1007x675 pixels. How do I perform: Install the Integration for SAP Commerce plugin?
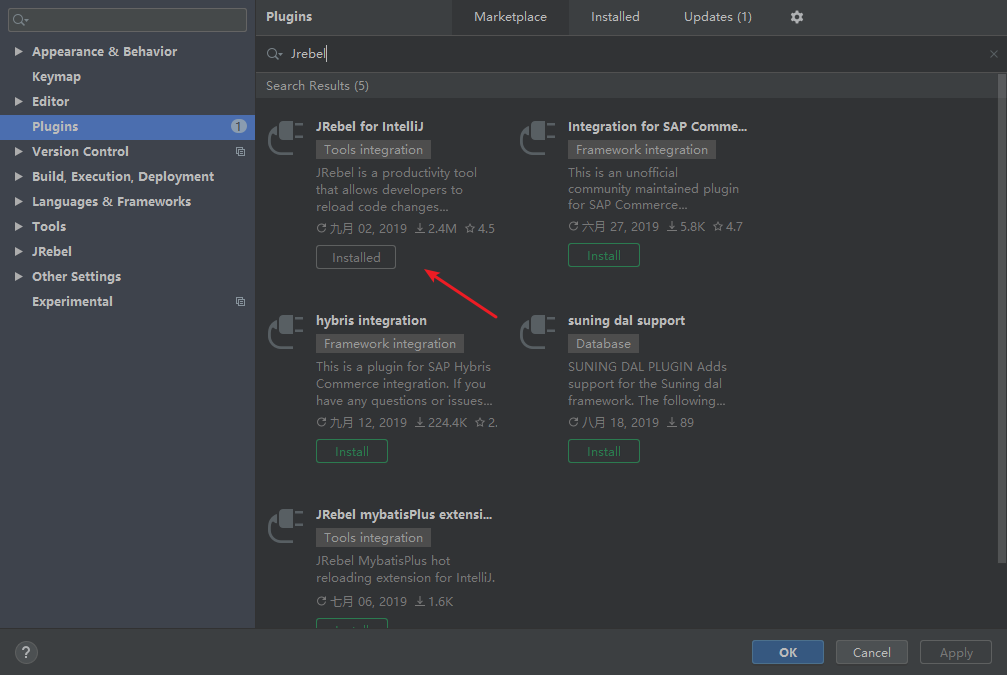point(604,256)
